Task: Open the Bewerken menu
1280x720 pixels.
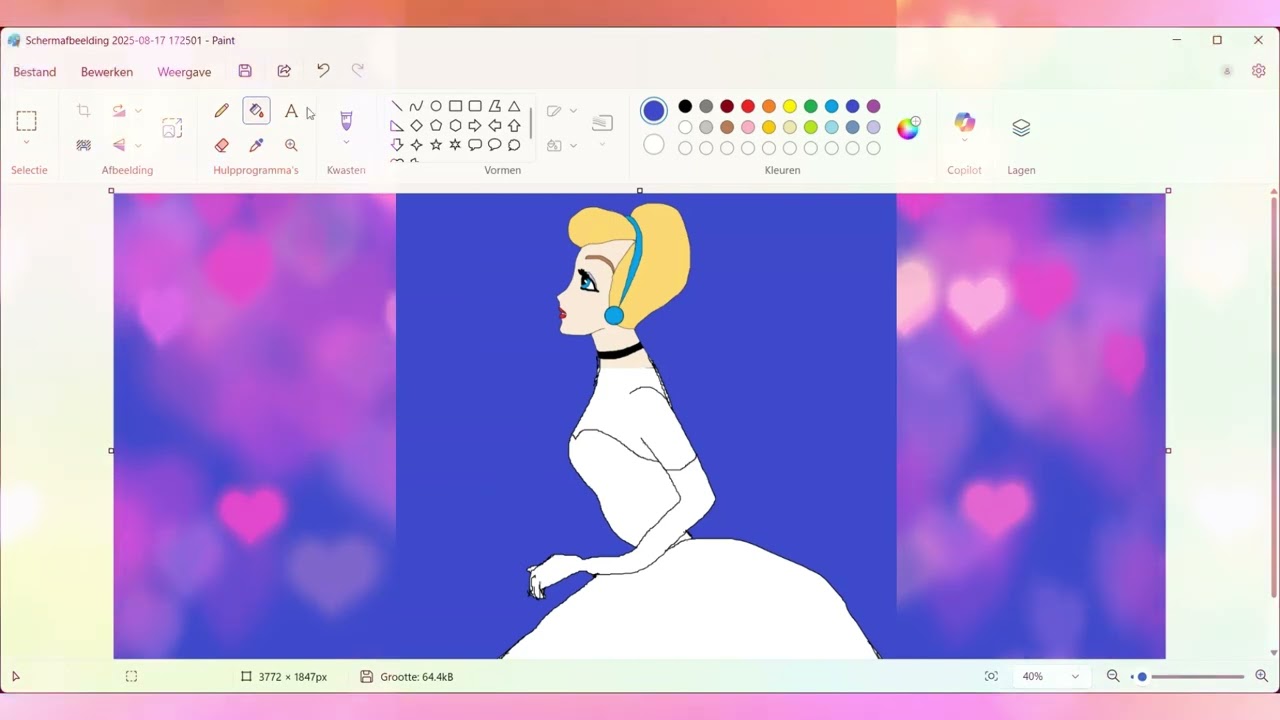Action: [107, 72]
